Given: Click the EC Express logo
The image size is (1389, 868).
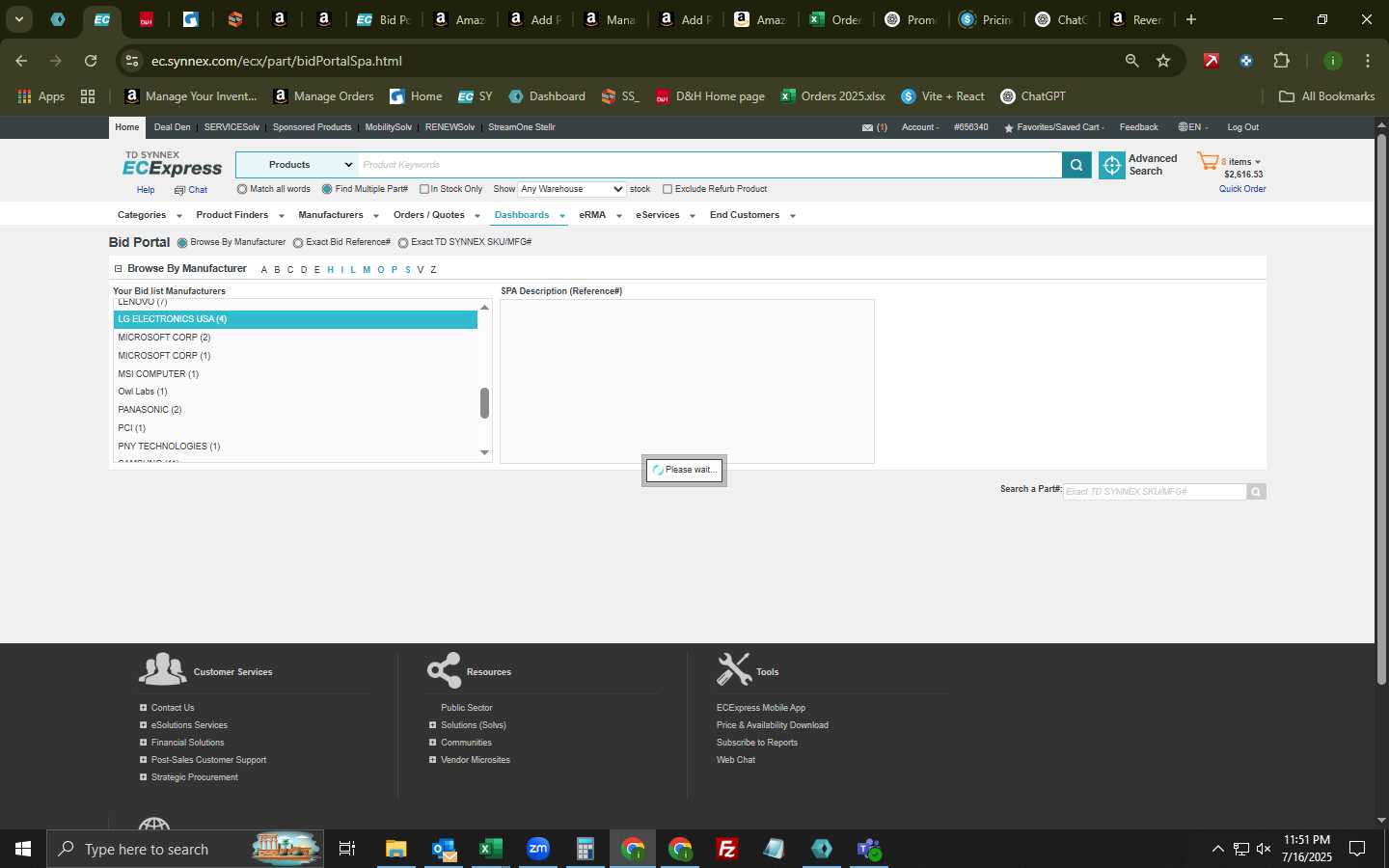Looking at the screenshot, I should (x=172, y=164).
